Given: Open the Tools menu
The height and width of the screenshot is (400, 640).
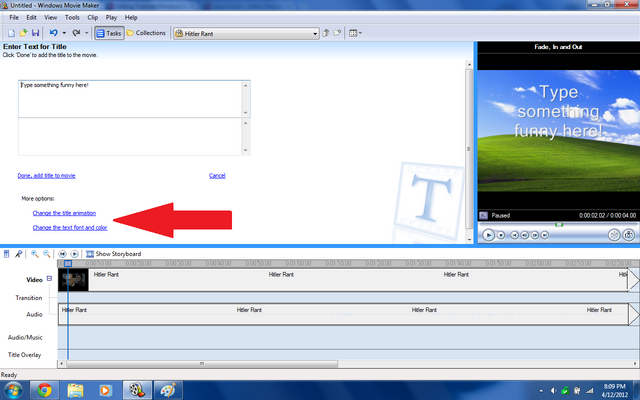Looking at the screenshot, I should [72, 18].
